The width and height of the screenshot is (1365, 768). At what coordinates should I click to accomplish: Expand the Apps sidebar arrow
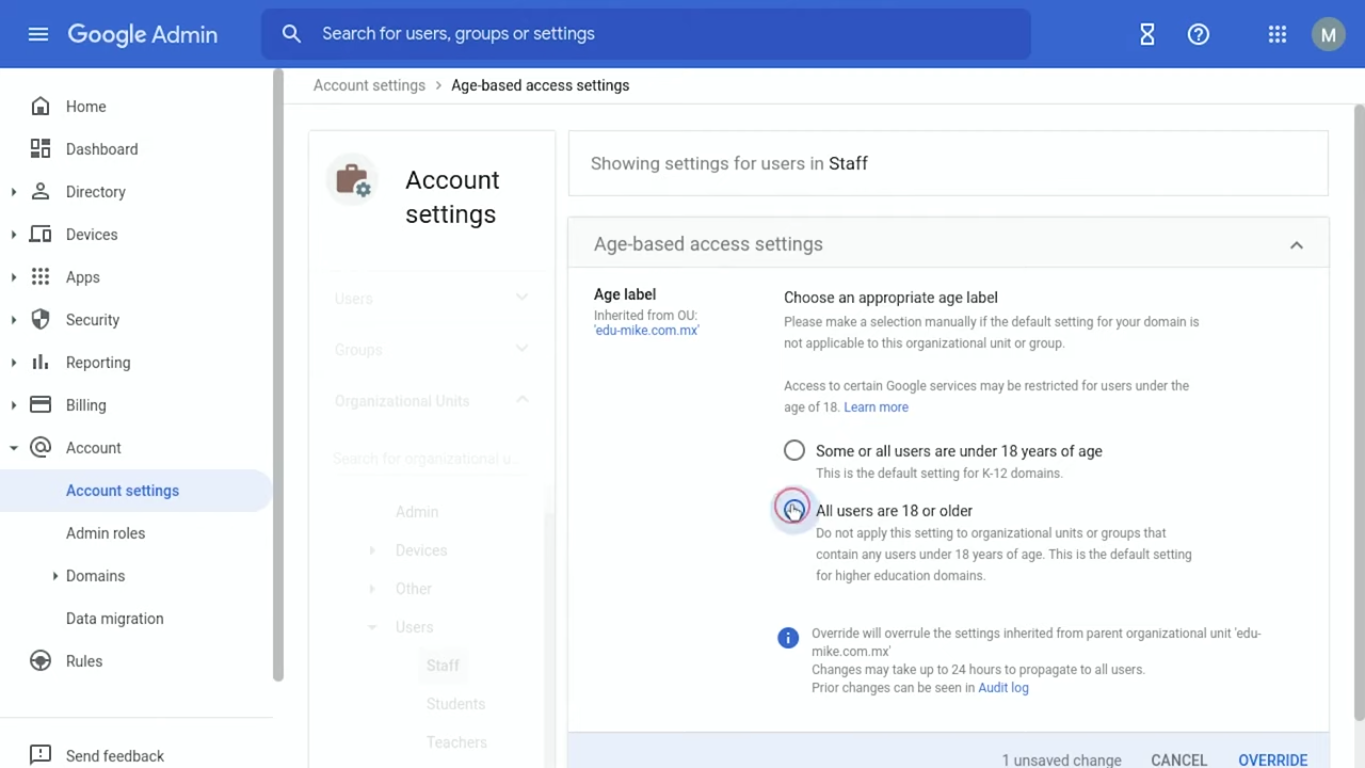tap(13, 277)
